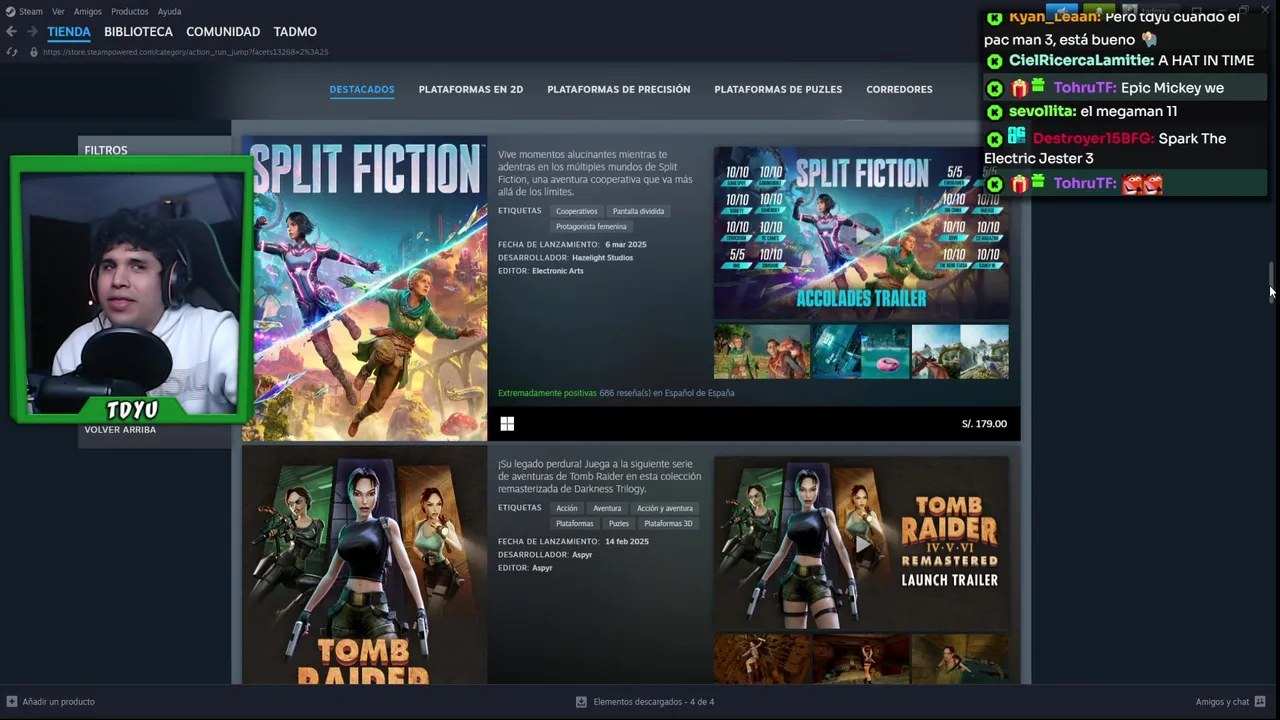The height and width of the screenshot is (720, 1280).
Task: Open the Productos menu
Action: pos(130,12)
